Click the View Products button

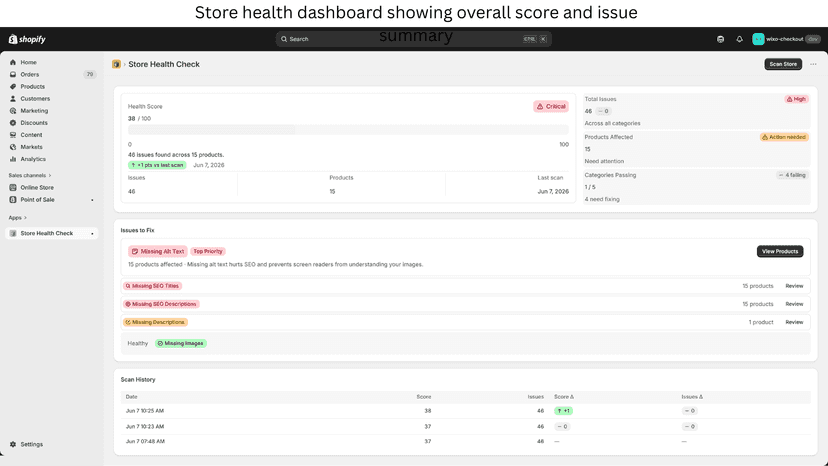coord(780,251)
